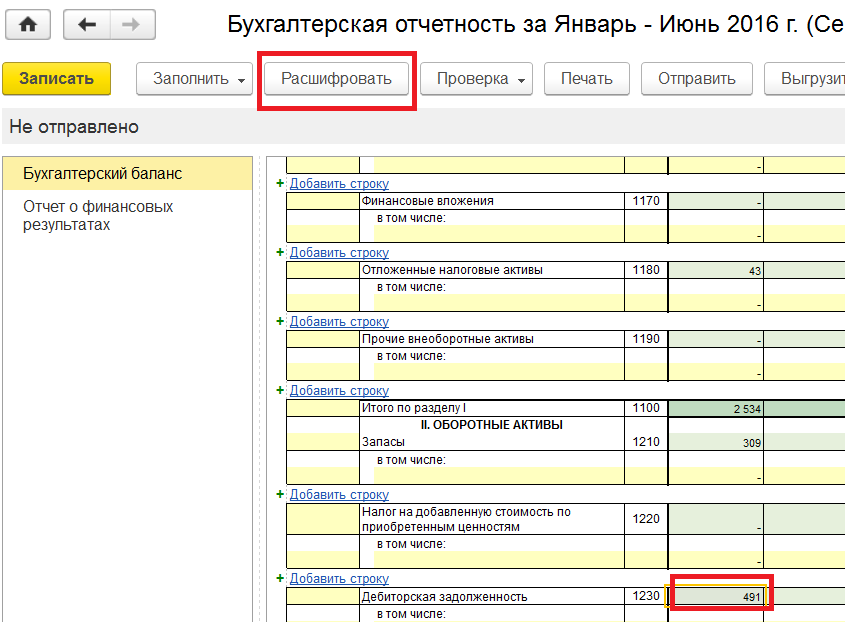Click yellow detail input under Финансовые вложения
The width and height of the screenshot is (845, 622).
click(499, 234)
